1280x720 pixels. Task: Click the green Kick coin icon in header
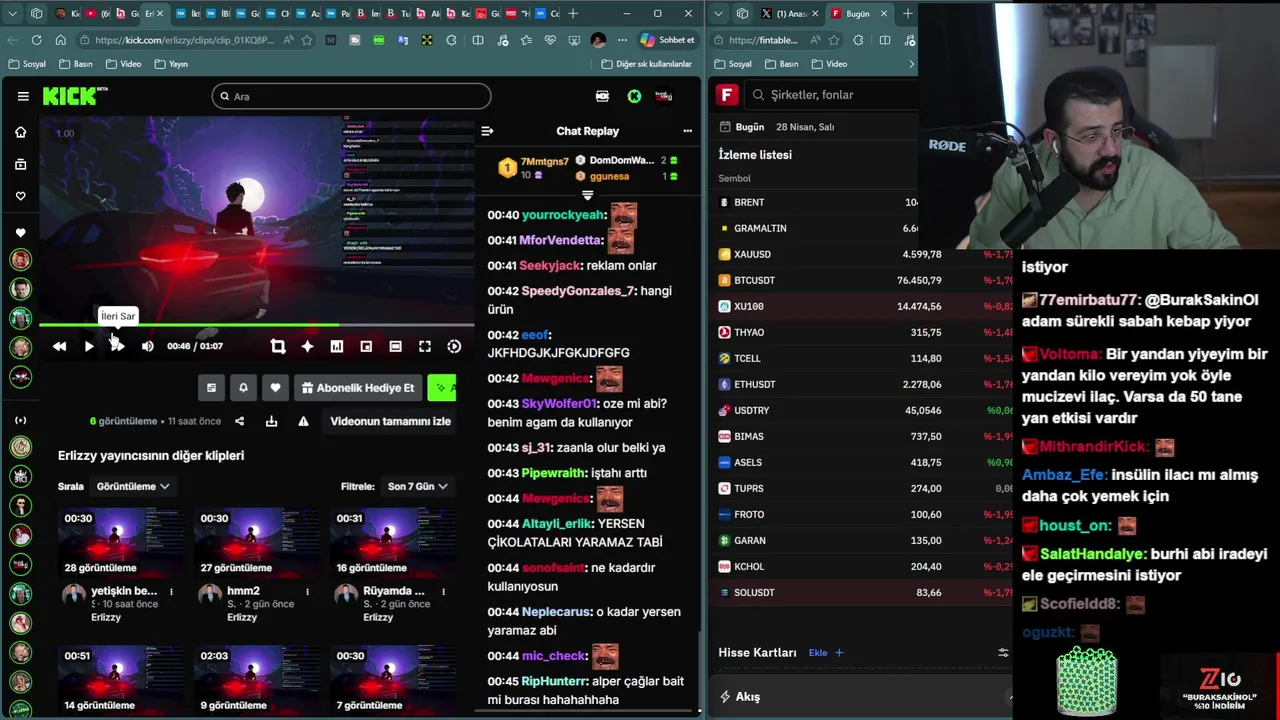634,96
